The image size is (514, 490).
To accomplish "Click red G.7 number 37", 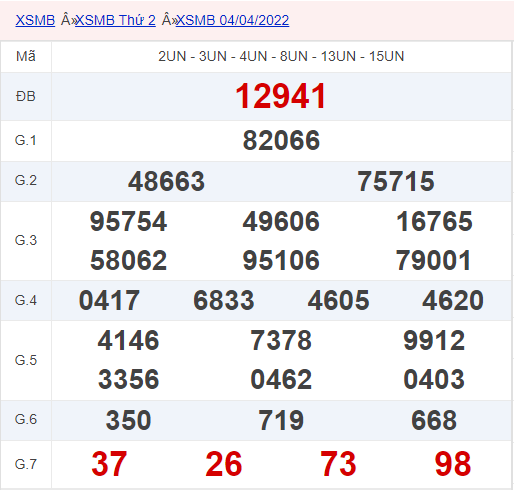I will pos(109,464).
